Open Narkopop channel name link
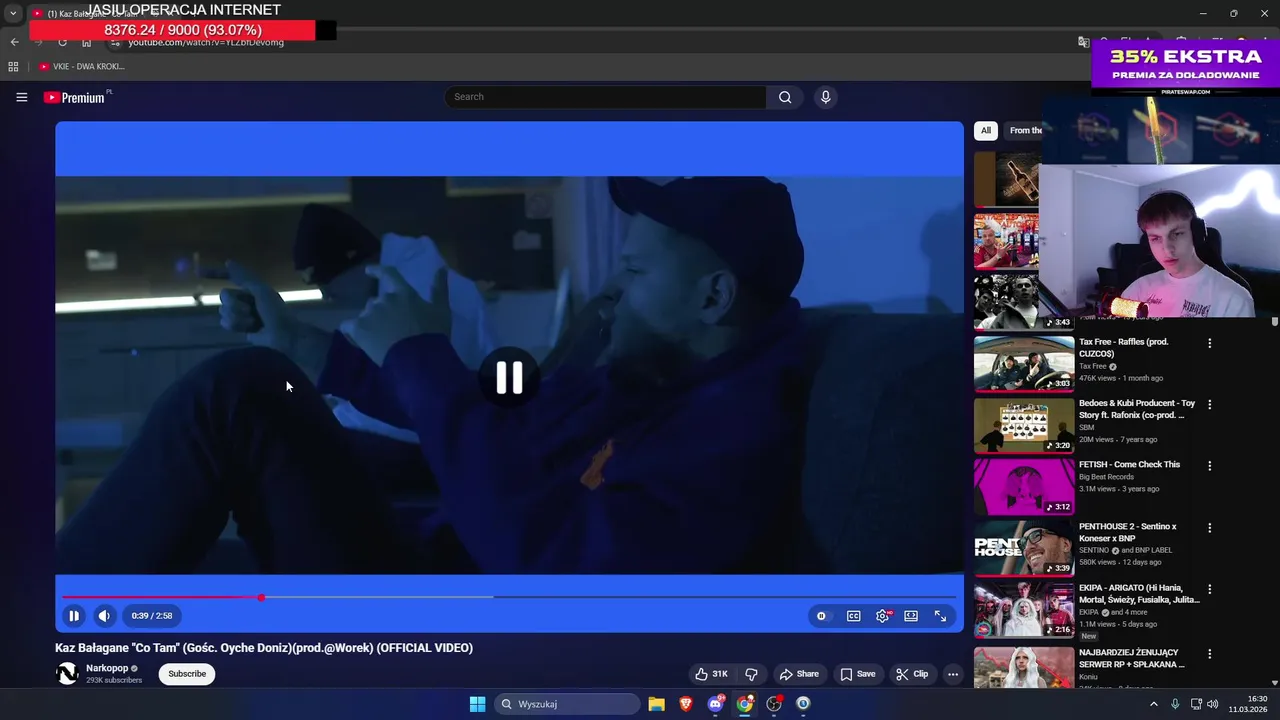This screenshot has width=1280, height=720. click(107, 668)
